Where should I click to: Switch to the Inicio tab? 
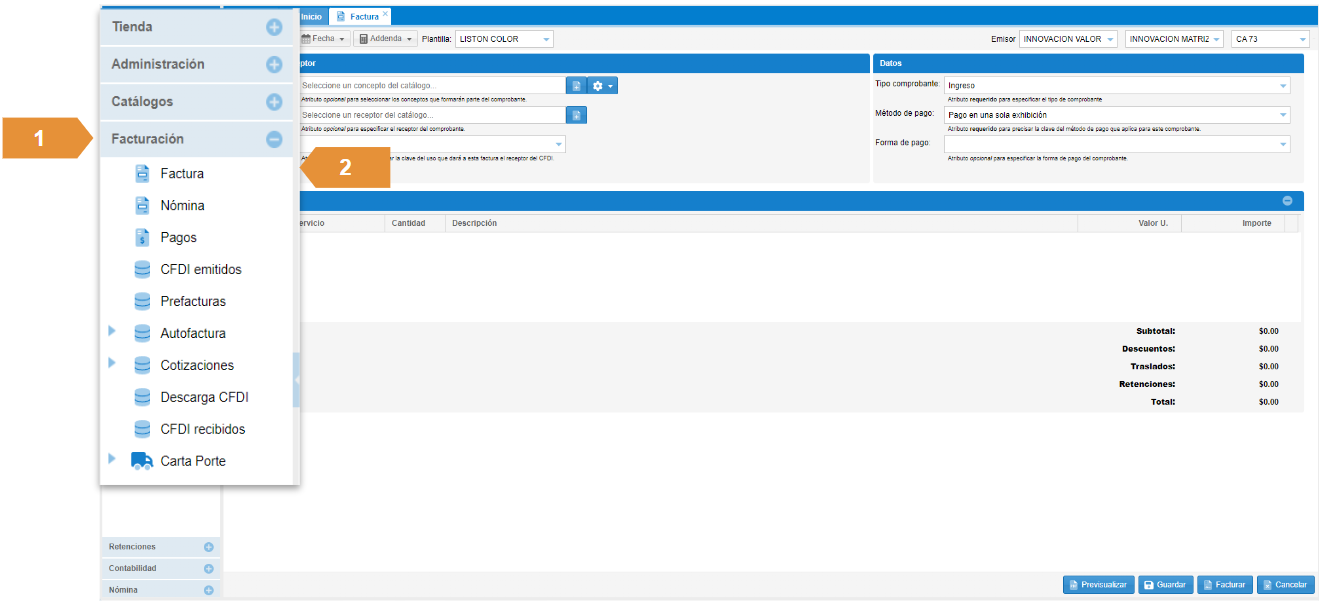(x=312, y=17)
